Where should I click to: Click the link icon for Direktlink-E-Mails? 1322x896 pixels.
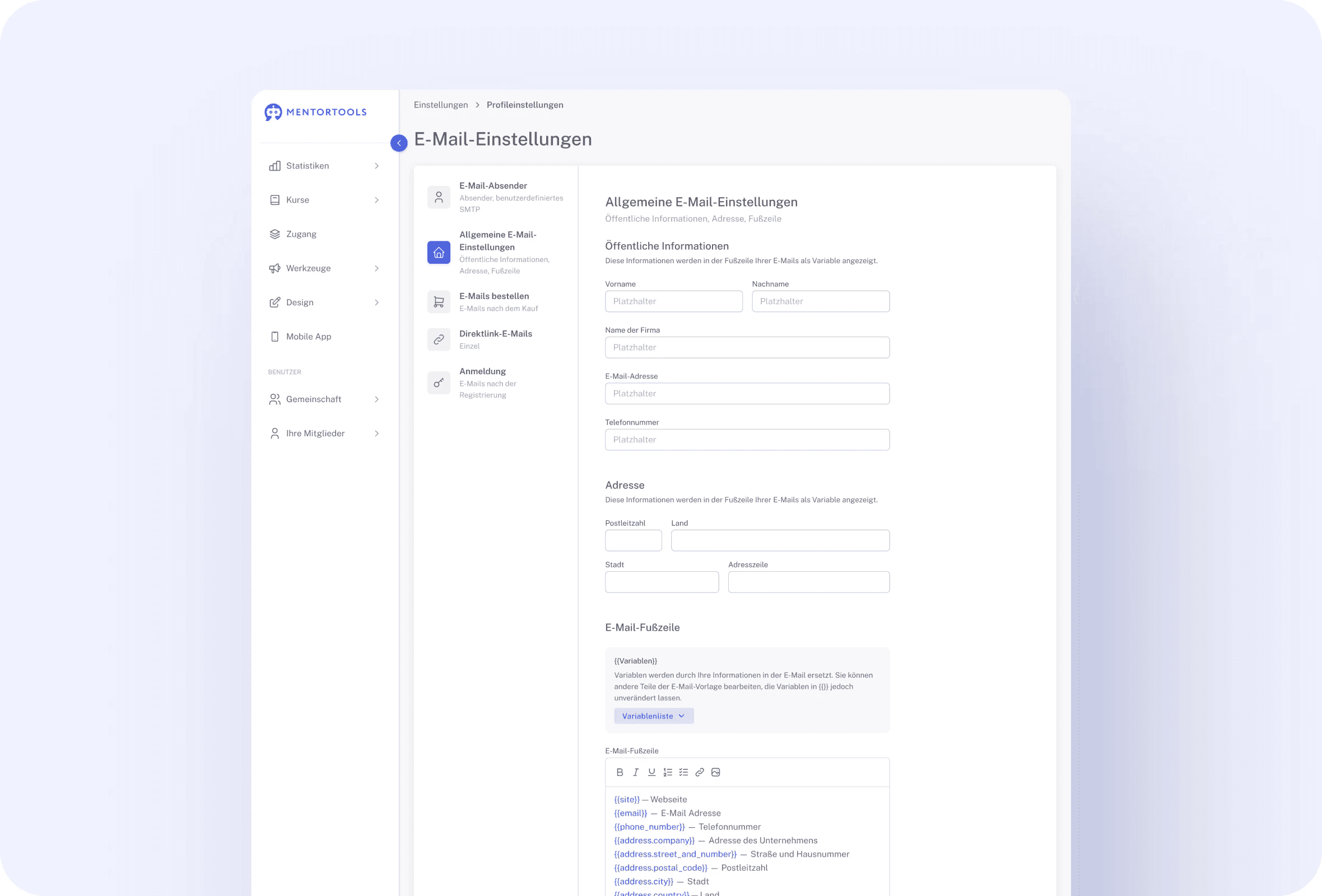pyautogui.click(x=439, y=339)
